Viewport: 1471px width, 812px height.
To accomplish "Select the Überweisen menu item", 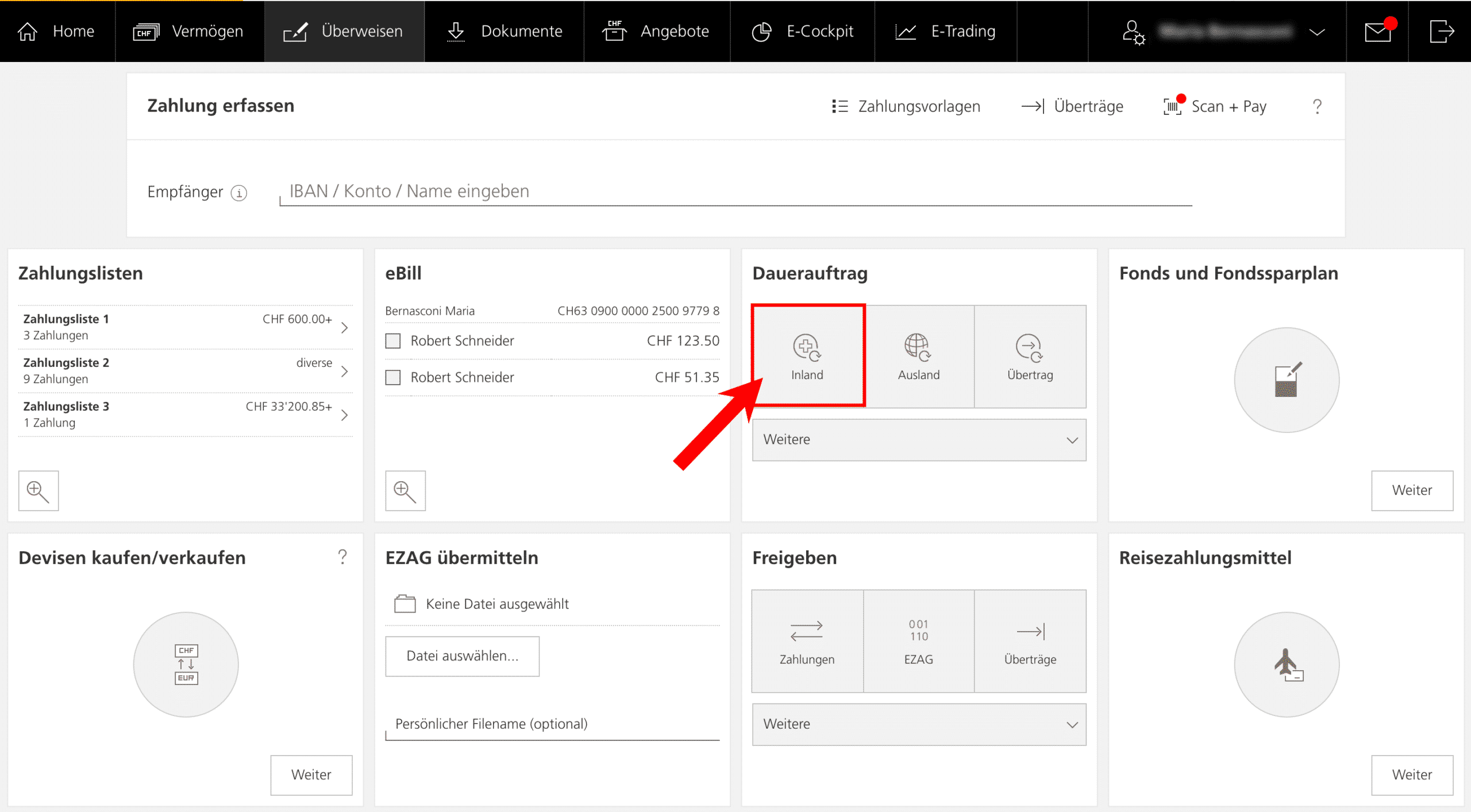I will click(344, 31).
